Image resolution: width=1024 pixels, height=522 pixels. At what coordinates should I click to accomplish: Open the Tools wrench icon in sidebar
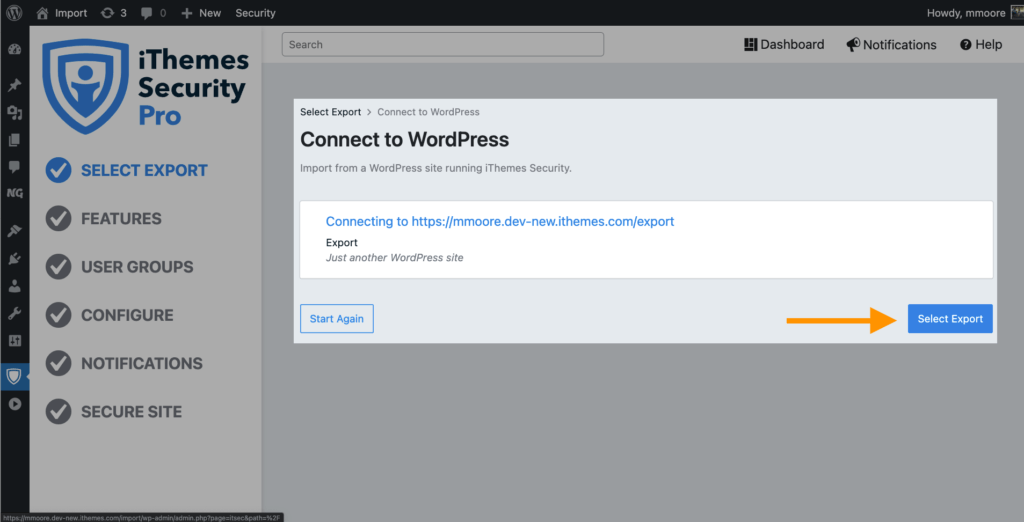(x=14, y=314)
